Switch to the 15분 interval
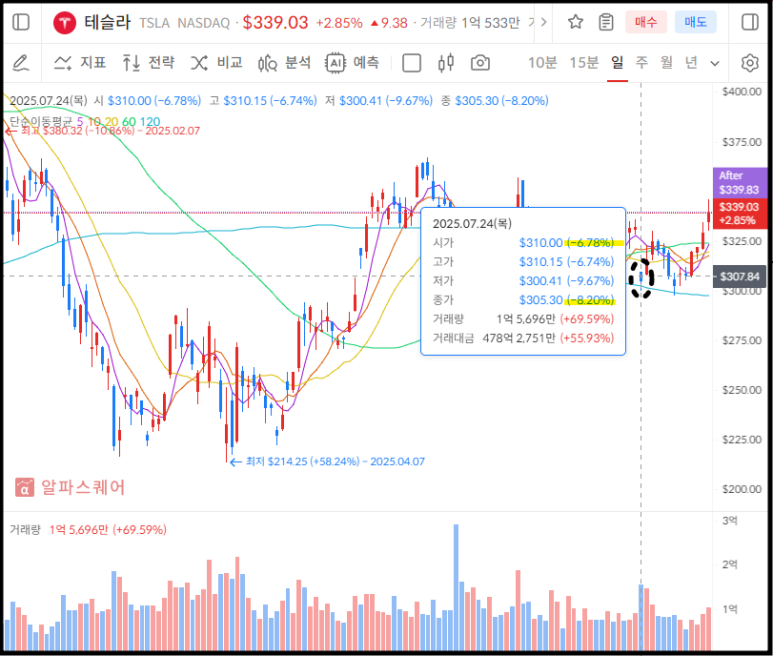The width and height of the screenshot is (773, 656). [x=584, y=63]
